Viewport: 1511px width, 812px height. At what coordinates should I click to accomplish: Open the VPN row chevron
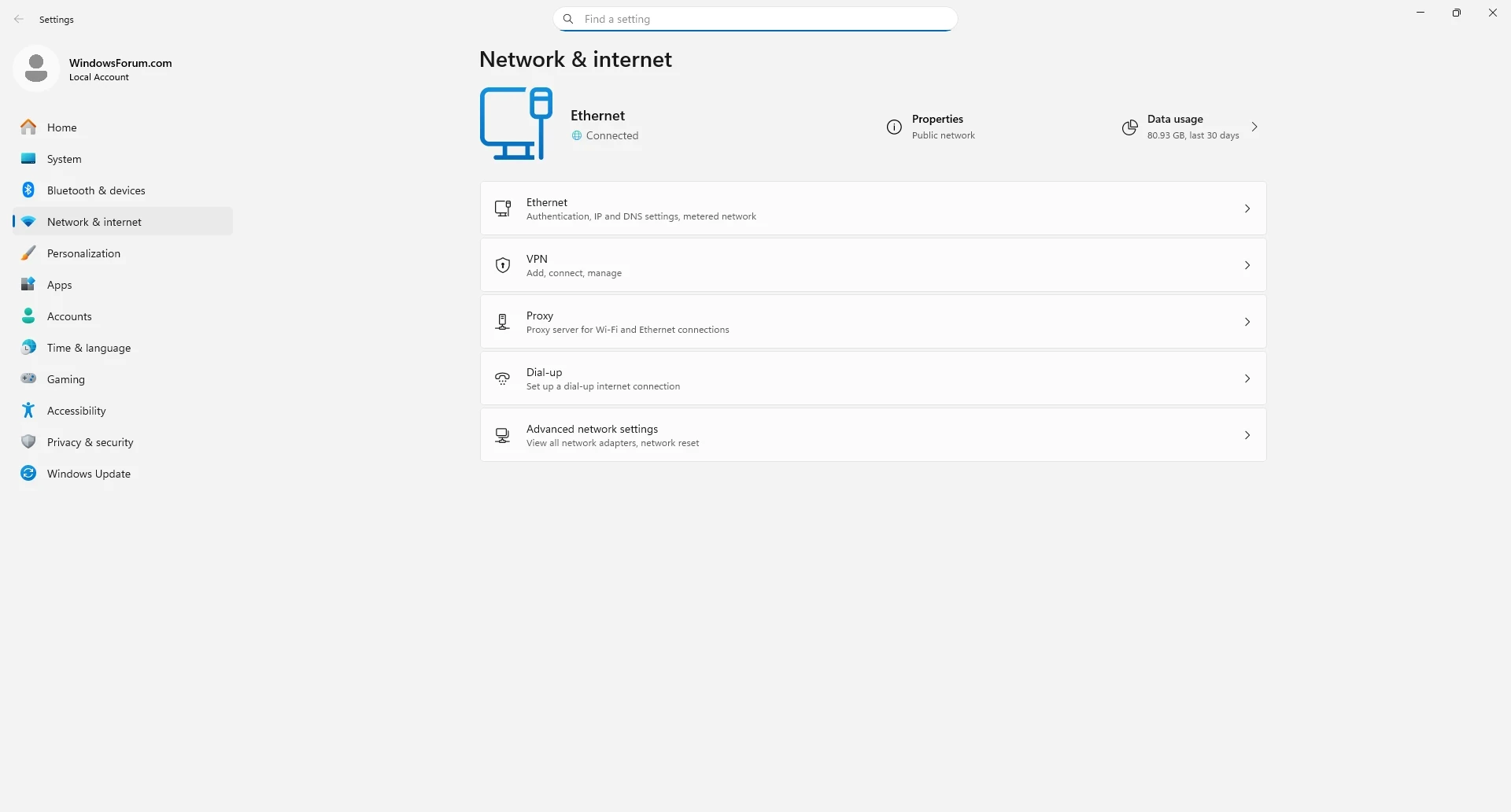tap(1247, 265)
